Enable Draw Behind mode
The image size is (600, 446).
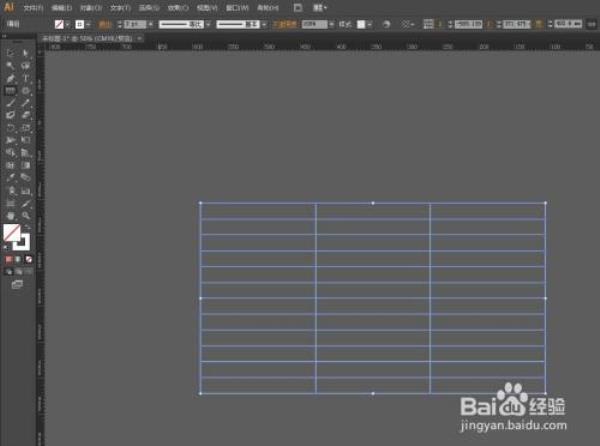pos(18,272)
